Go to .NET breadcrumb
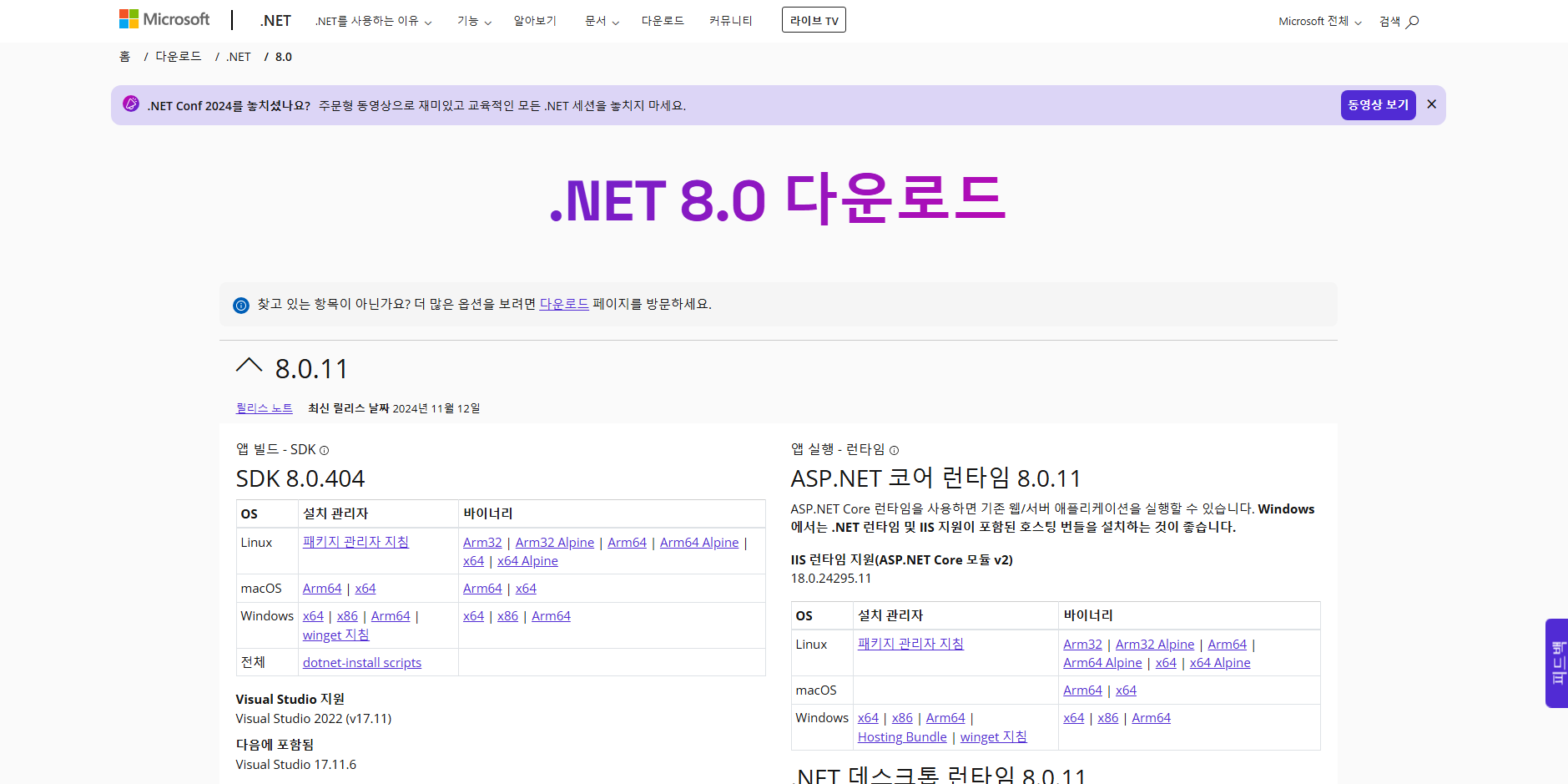Viewport: 1568px width, 784px height. [x=239, y=57]
